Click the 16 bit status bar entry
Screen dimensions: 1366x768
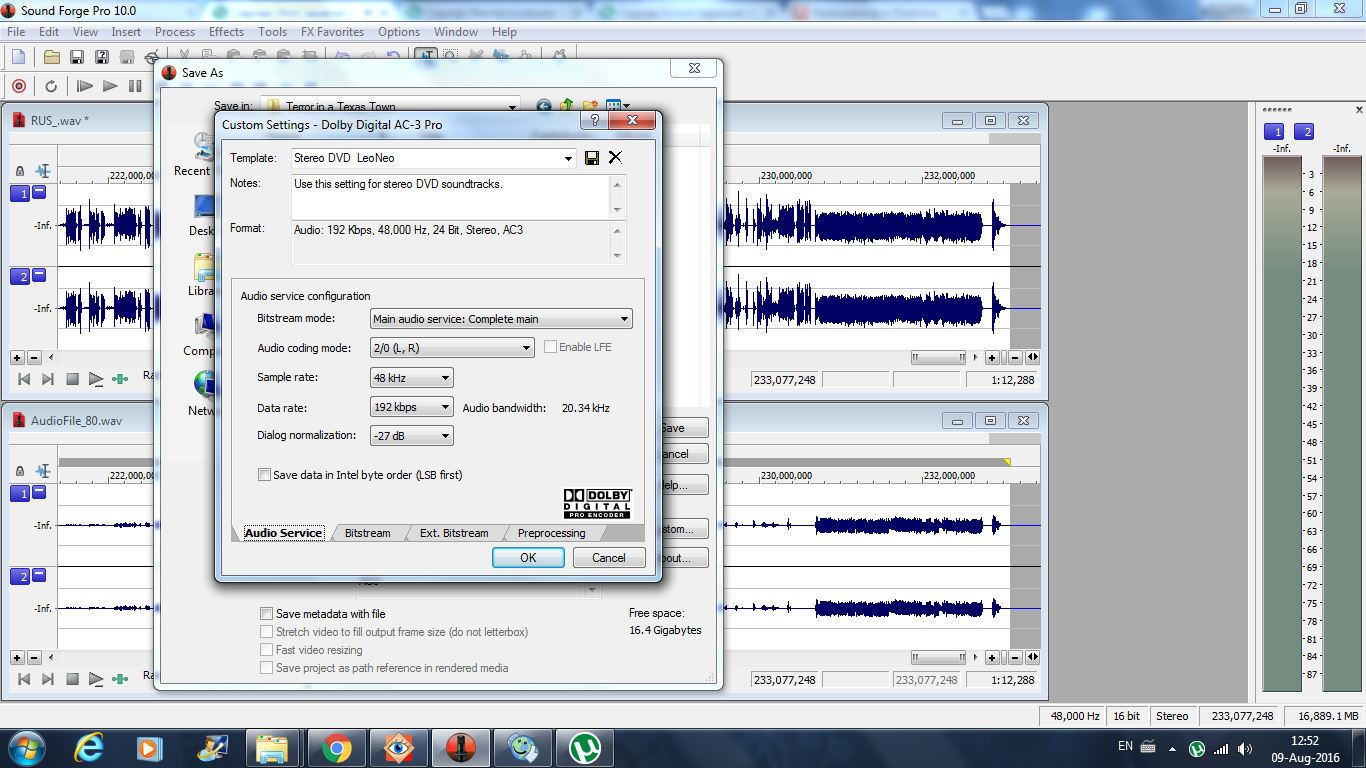1126,716
